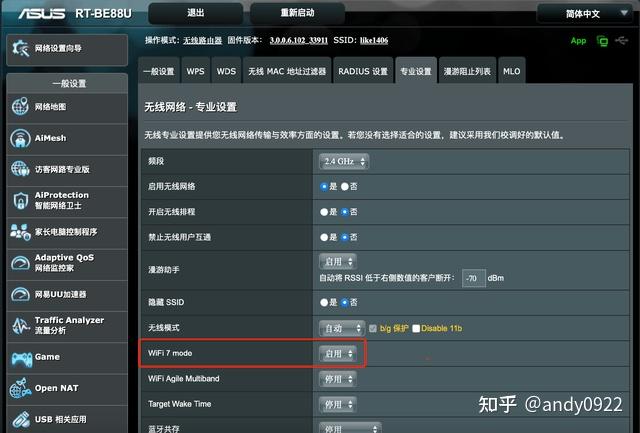Switch to the 漫游阻止列表 tab
Image resolution: width=640 pixels, height=433 pixels.
[467, 71]
